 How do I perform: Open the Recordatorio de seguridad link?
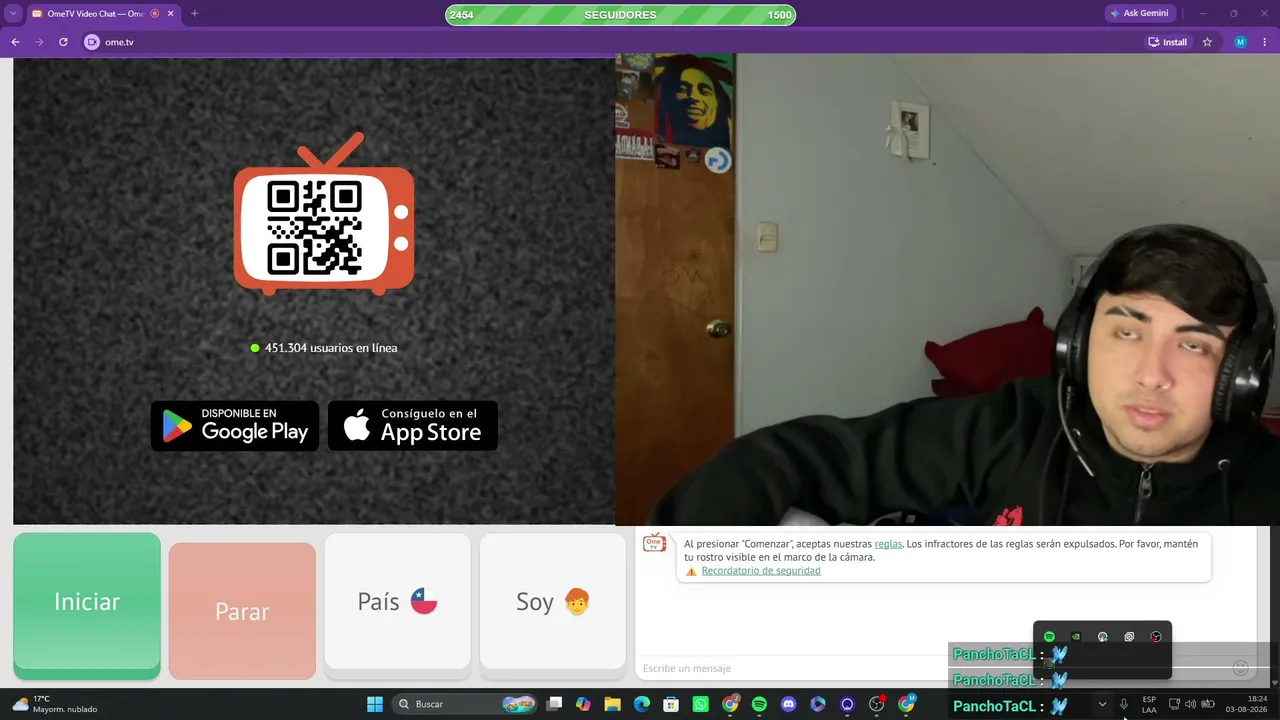[x=761, y=571]
